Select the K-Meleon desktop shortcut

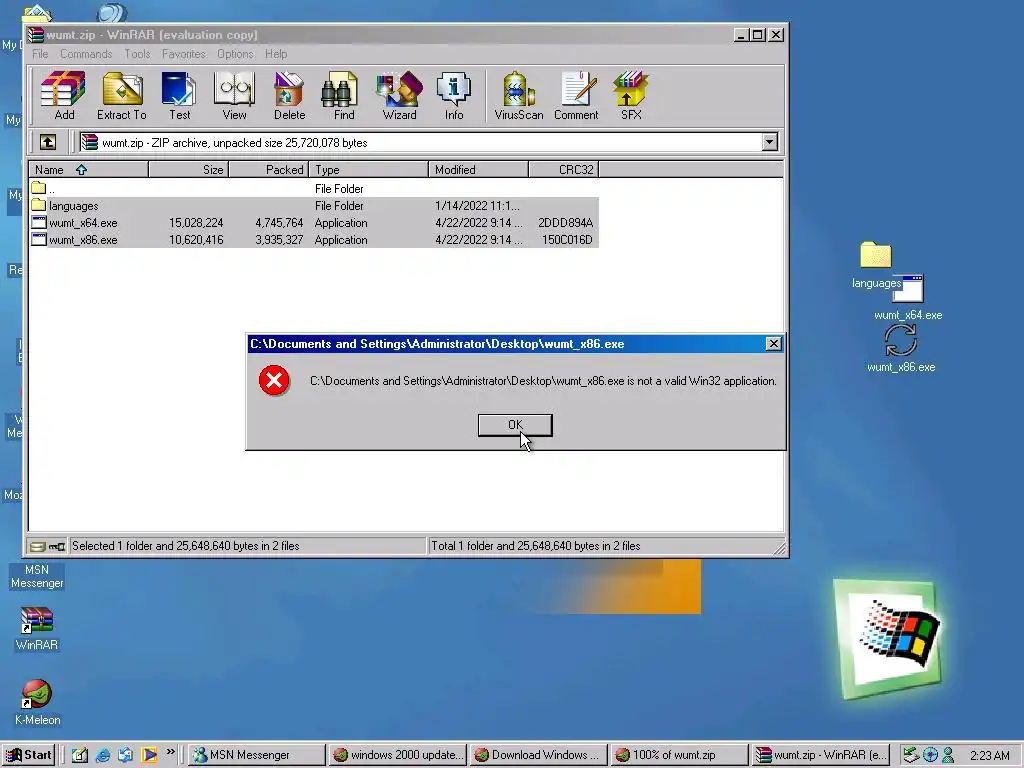[37, 703]
